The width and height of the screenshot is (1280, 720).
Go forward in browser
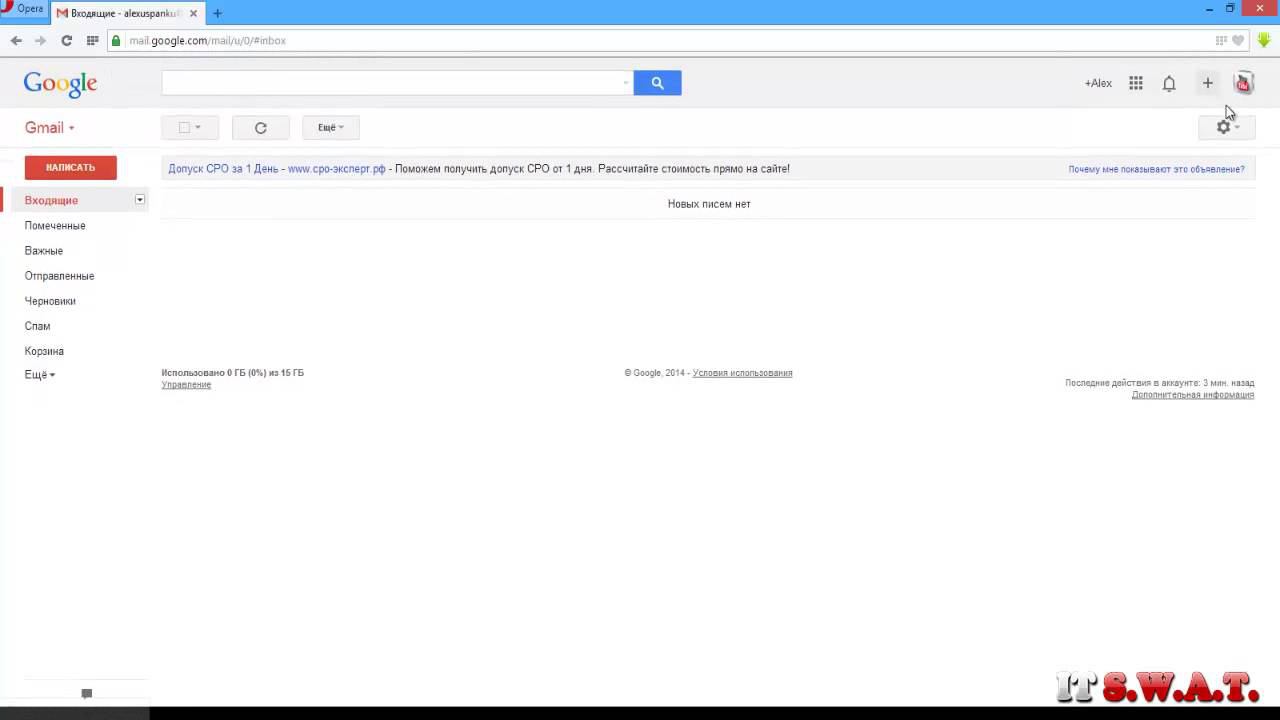click(x=40, y=41)
